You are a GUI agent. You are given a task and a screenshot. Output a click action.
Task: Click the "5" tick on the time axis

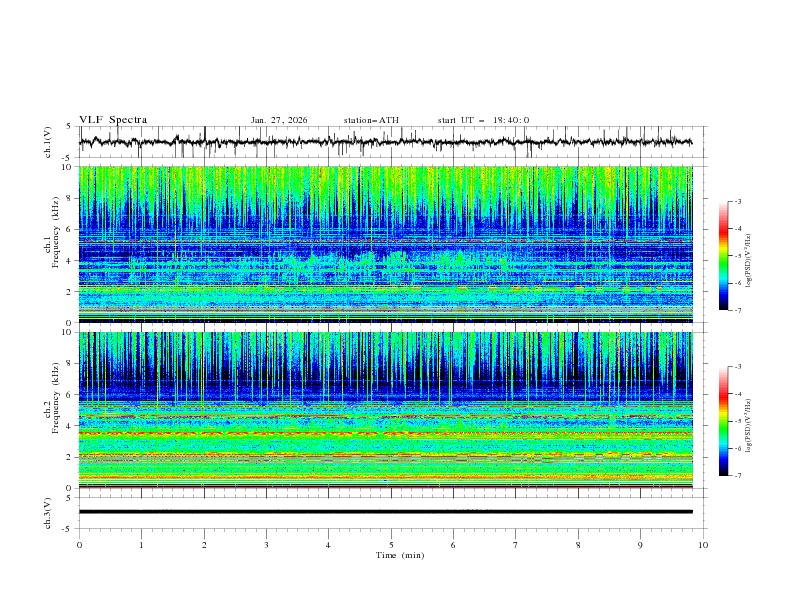click(x=391, y=545)
